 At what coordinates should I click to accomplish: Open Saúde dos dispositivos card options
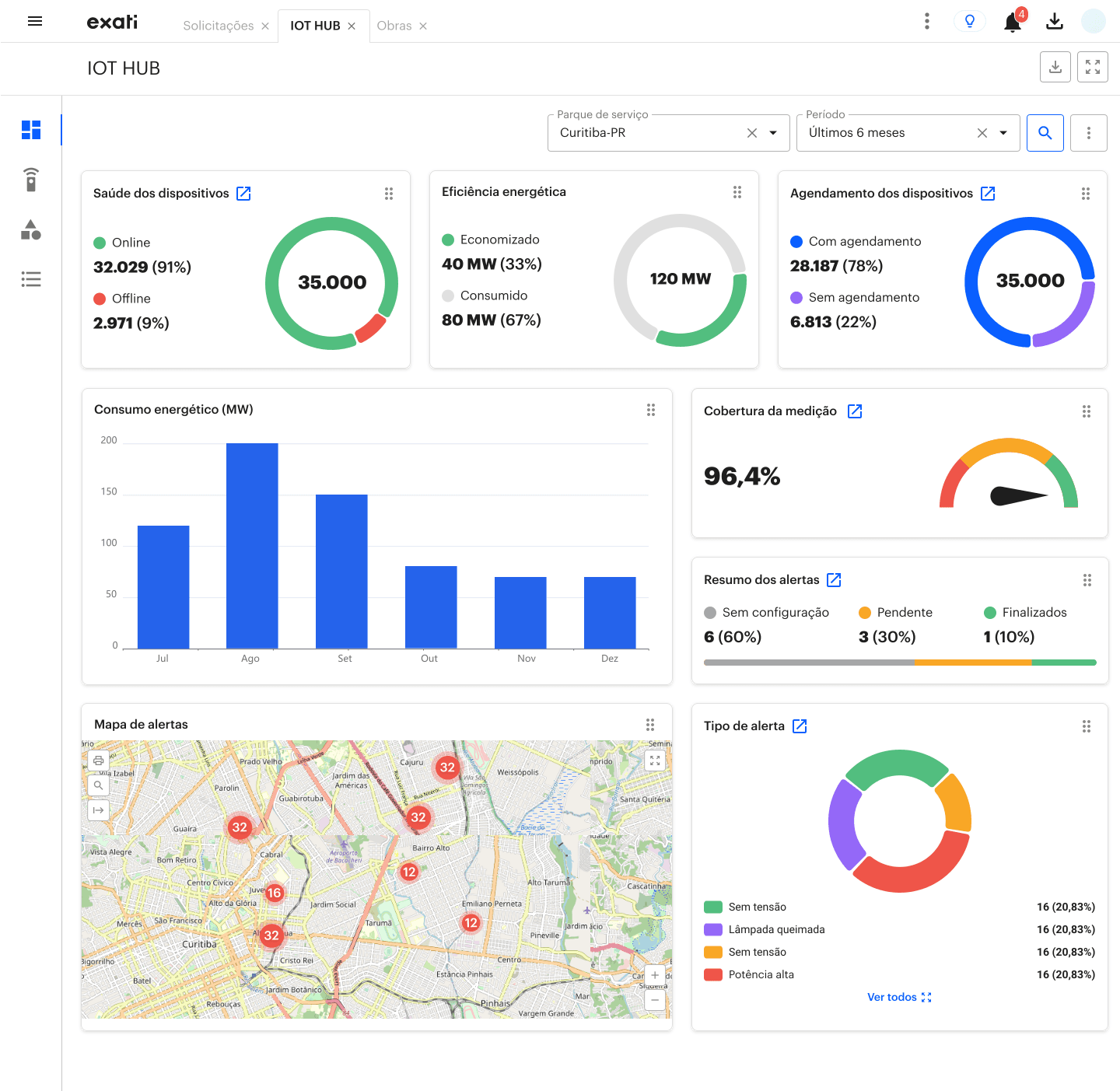tap(389, 194)
